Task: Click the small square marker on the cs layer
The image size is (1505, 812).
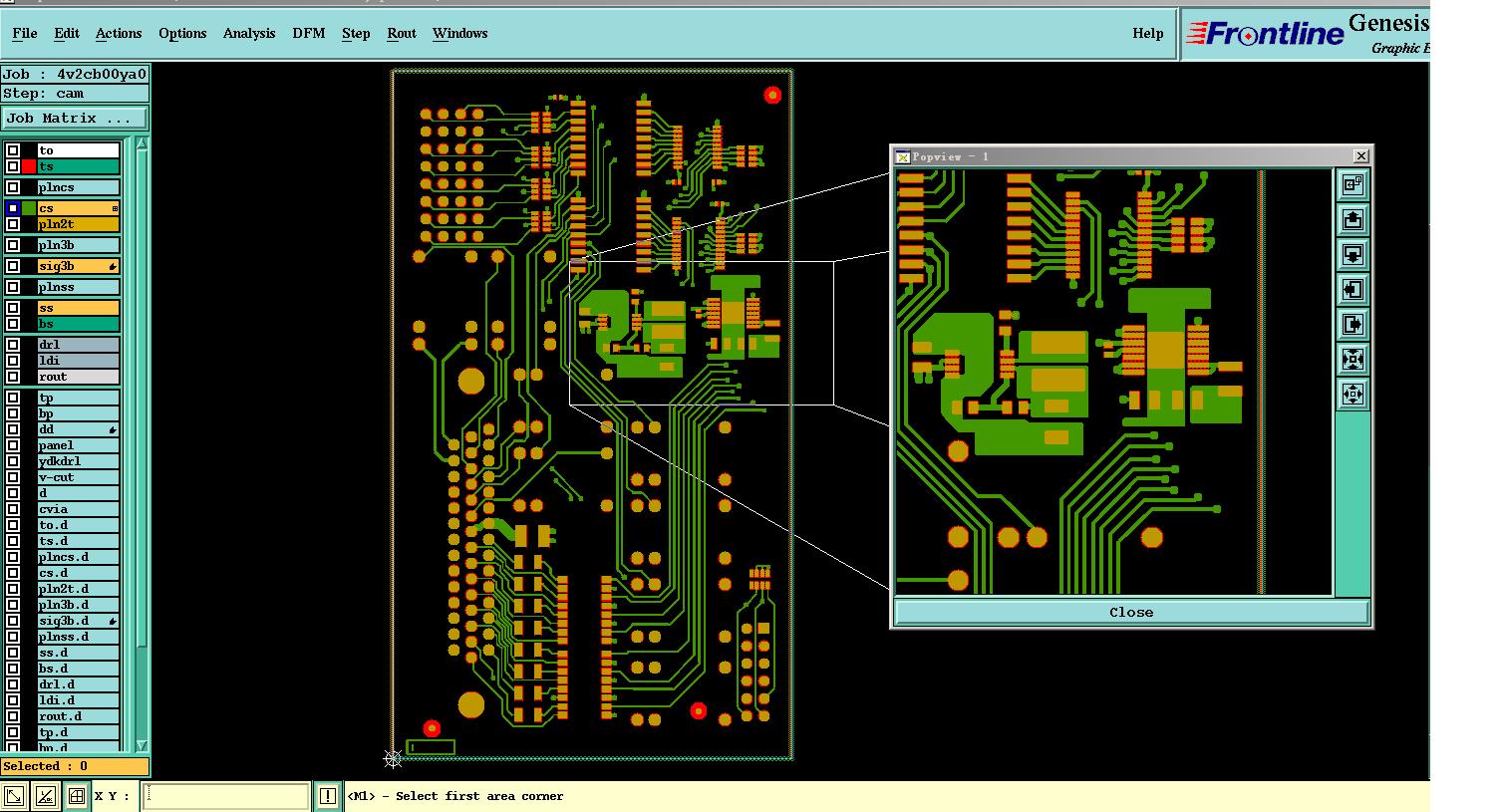Action: [115, 208]
